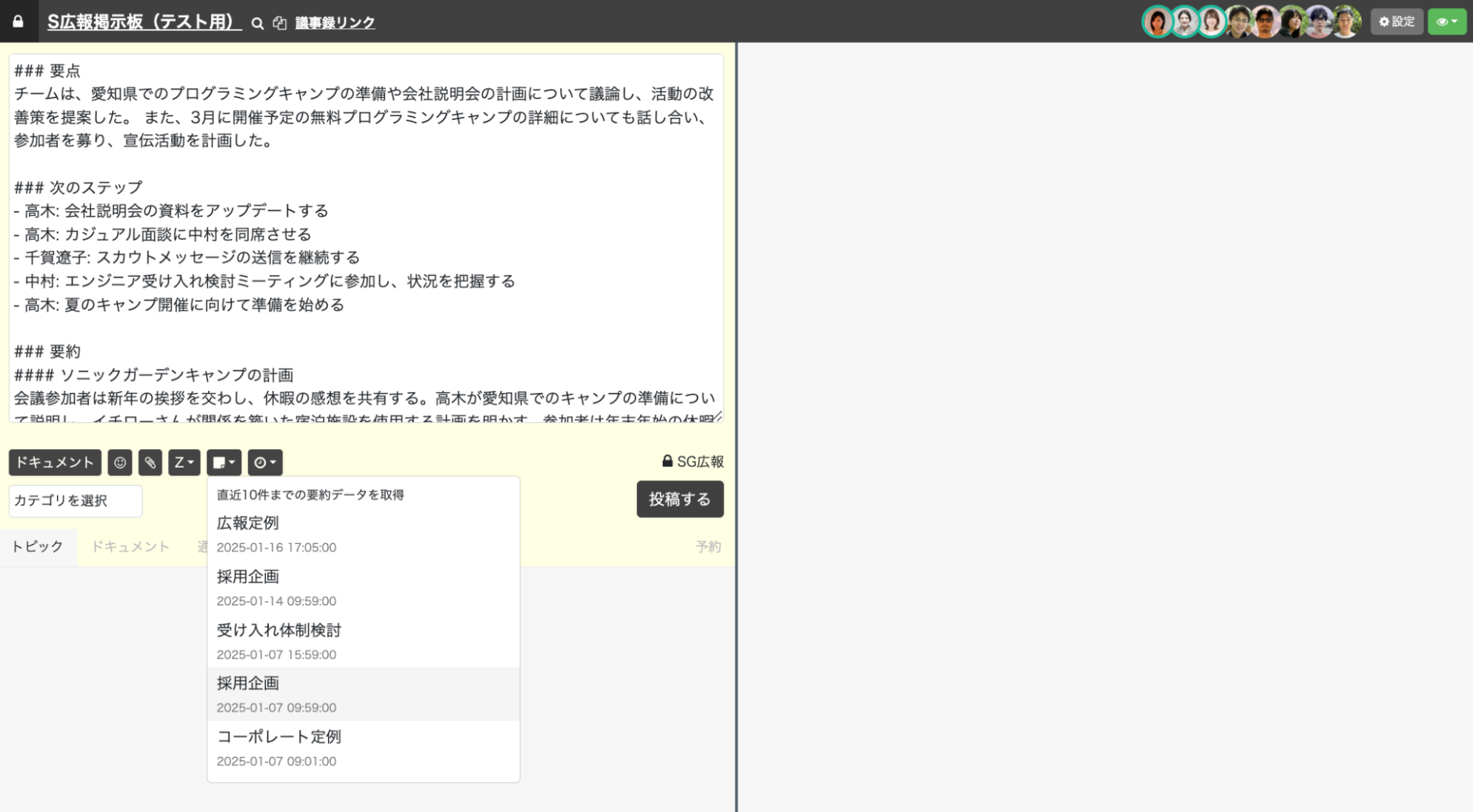Click the last member avatar in header
The image size is (1473, 812).
coord(1346,21)
